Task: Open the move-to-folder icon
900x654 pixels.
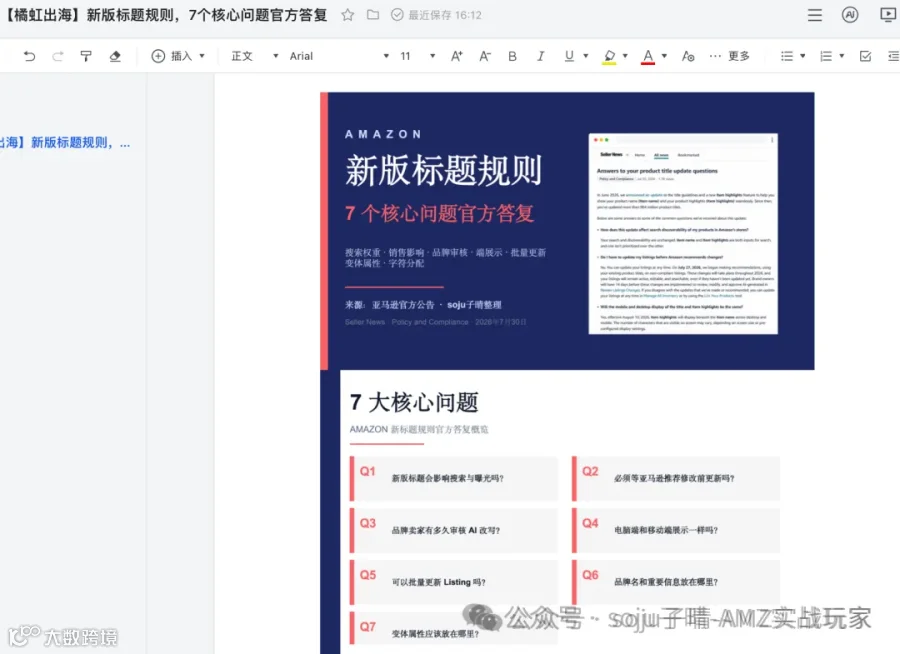Action: click(373, 15)
